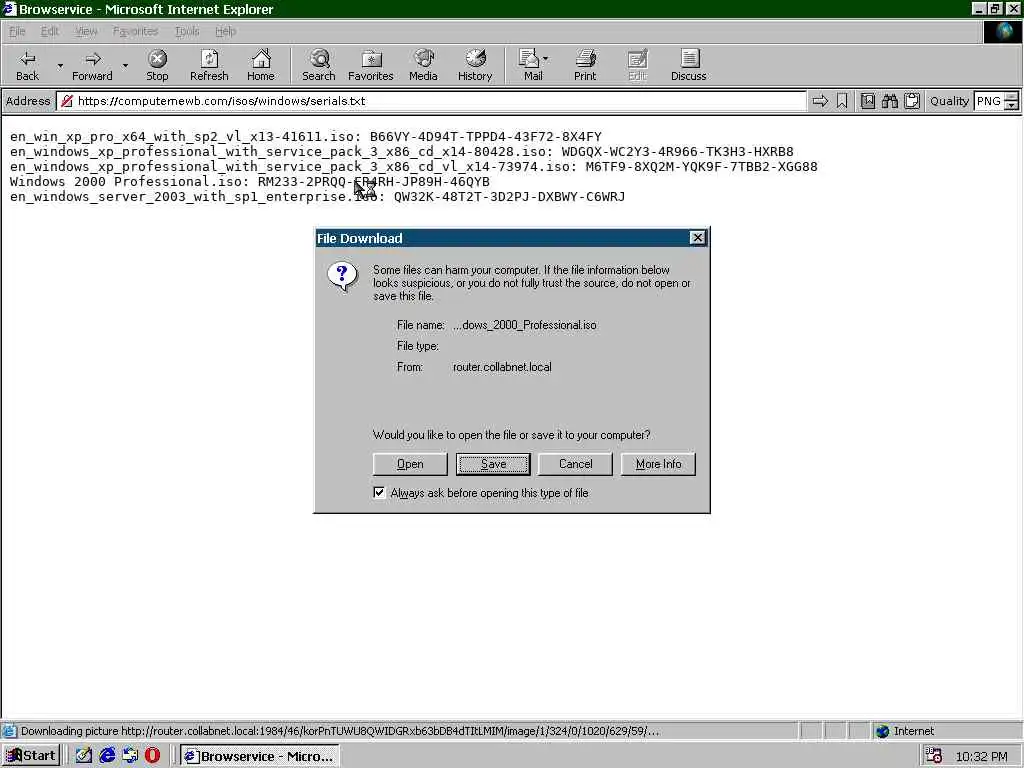Stop loading with the Stop button
1024x768 pixels.
(x=157, y=65)
